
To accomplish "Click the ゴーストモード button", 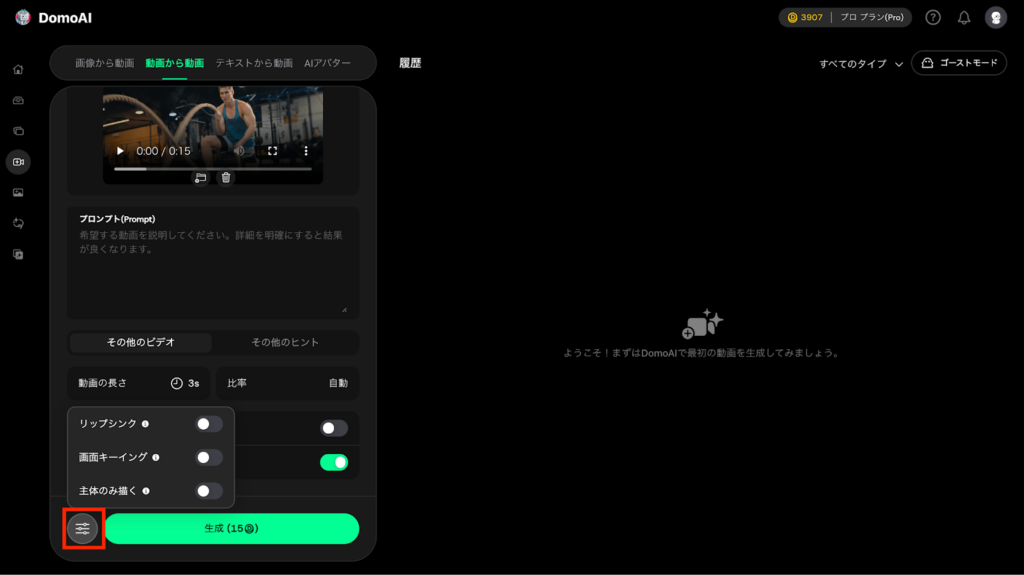I will [958, 63].
